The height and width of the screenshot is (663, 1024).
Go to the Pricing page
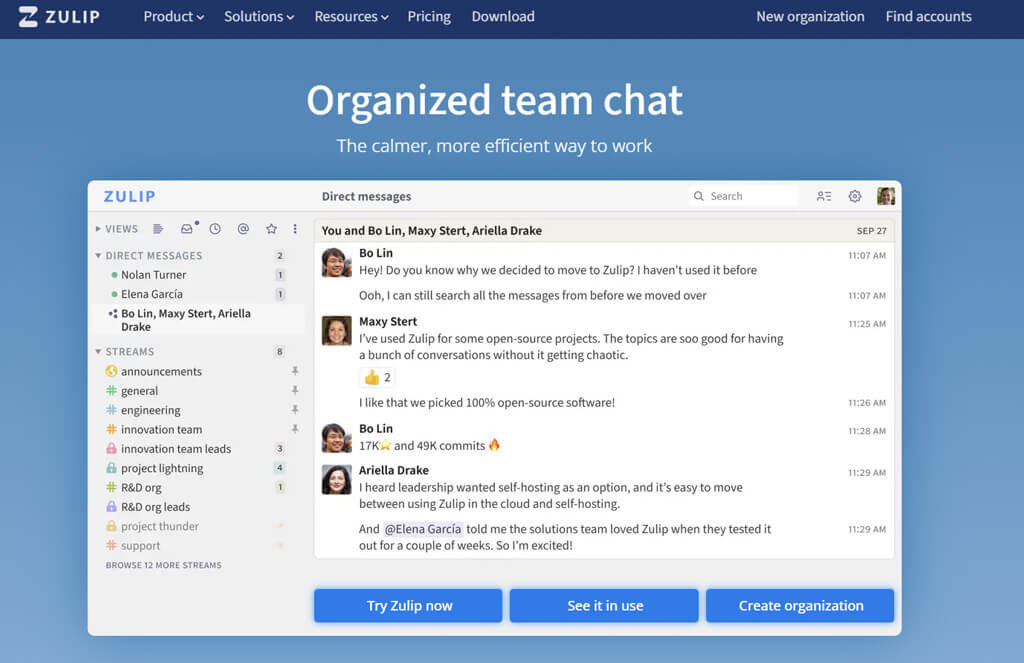tap(429, 16)
